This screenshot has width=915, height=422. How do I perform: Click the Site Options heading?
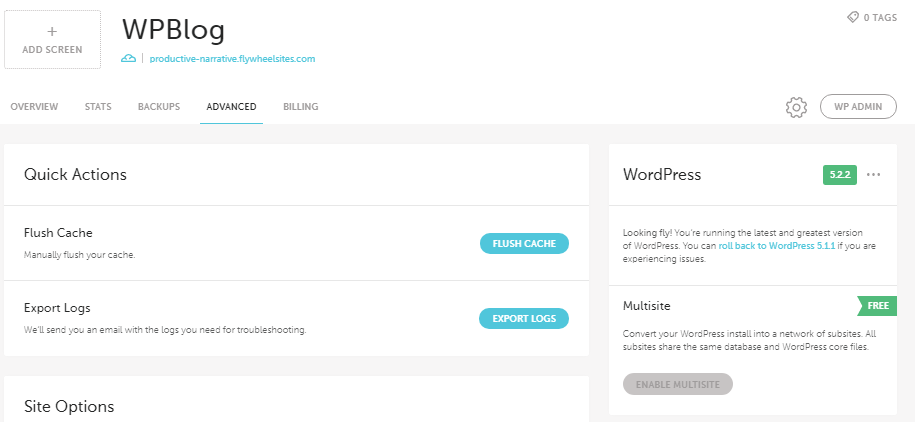pyautogui.click(x=69, y=406)
